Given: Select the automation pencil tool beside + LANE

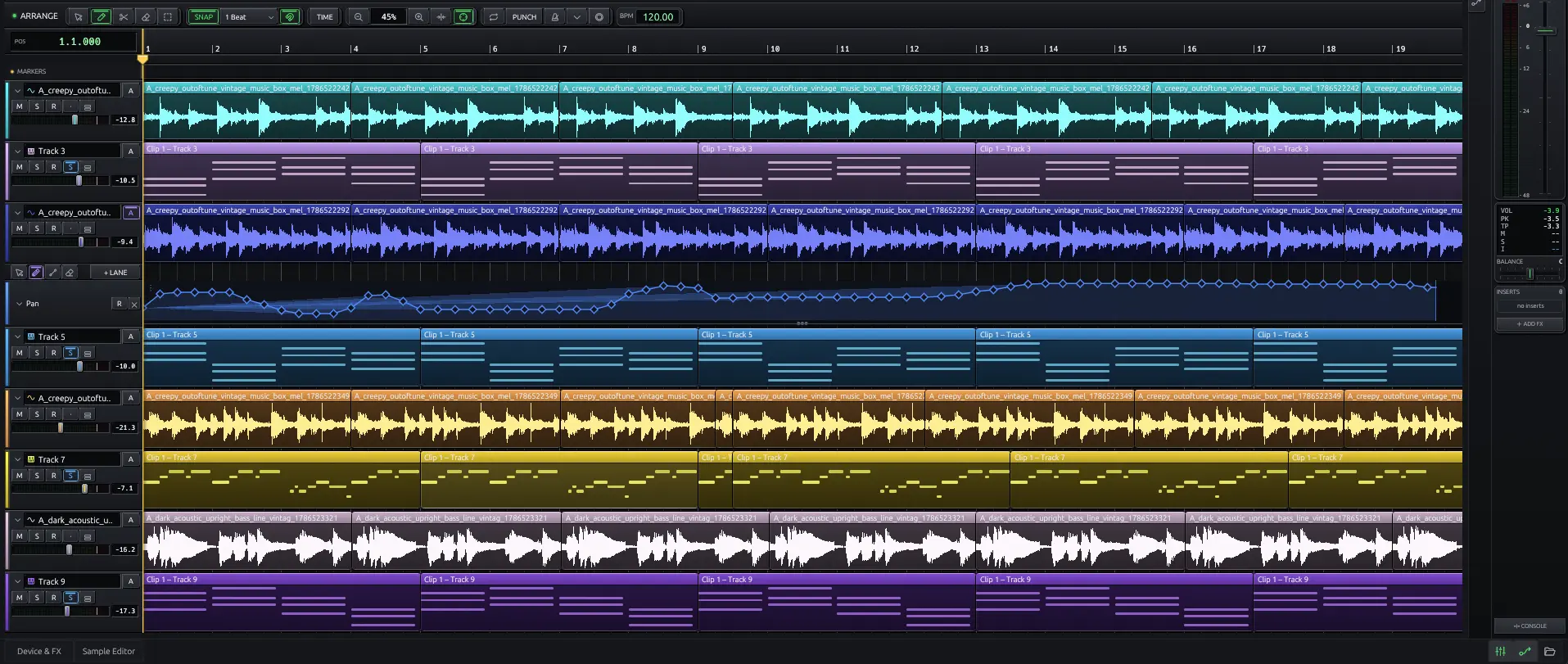Looking at the screenshot, I should click(36, 273).
